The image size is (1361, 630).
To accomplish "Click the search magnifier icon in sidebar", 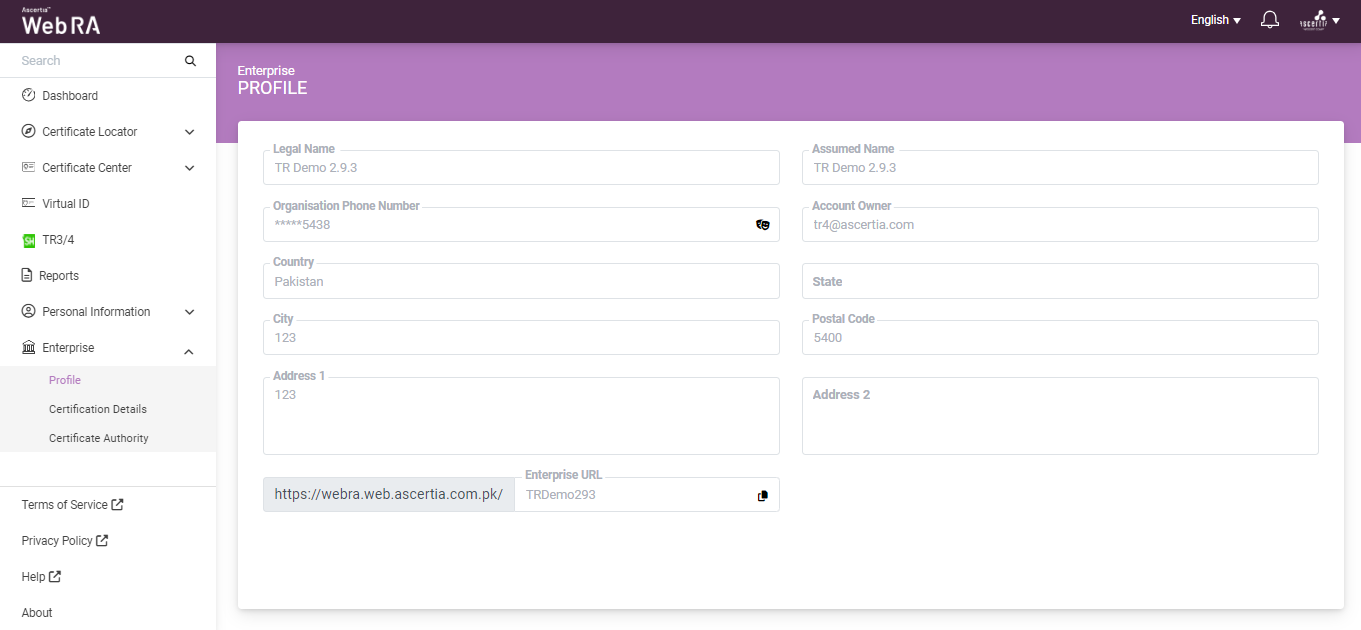I will pyautogui.click(x=190, y=61).
